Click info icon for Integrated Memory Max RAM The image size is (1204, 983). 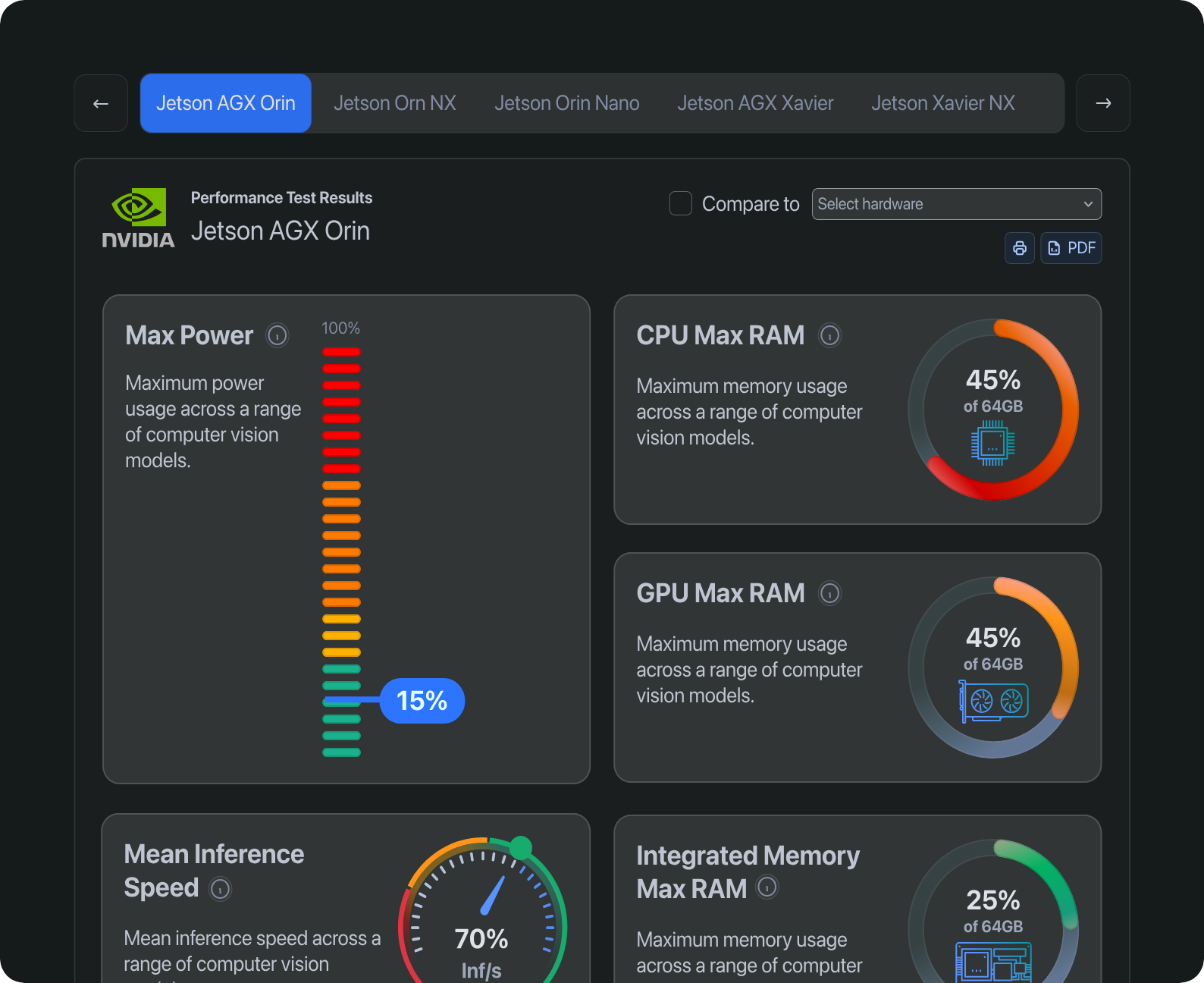point(767,887)
